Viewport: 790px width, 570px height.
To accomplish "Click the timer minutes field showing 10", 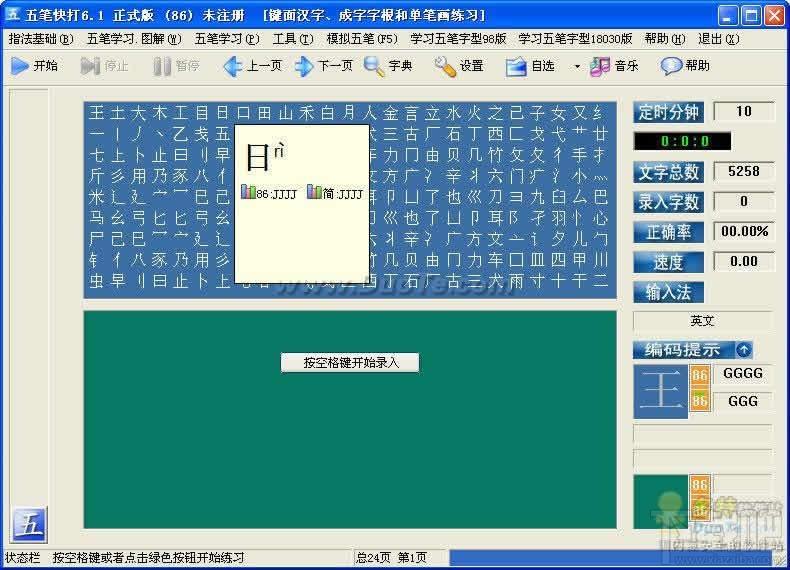I will (743, 112).
